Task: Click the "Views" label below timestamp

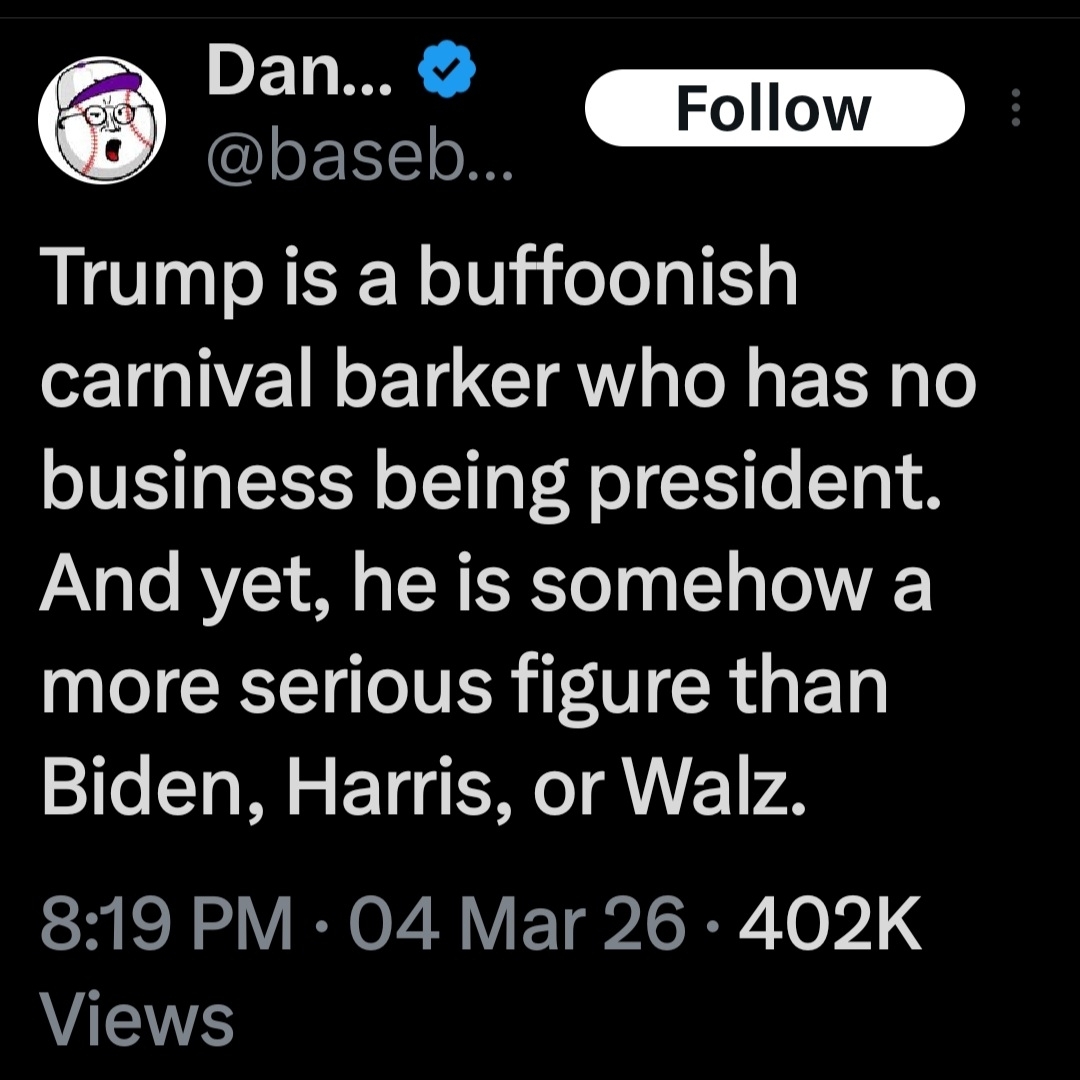Action: [x=136, y=1020]
